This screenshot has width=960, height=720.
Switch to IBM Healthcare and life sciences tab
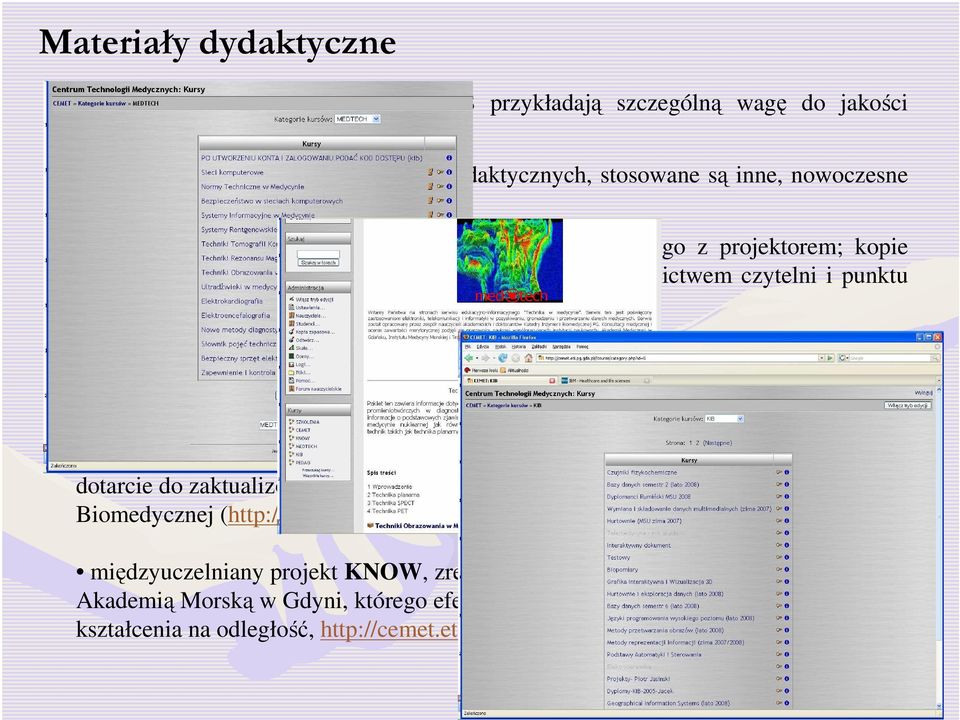(606, 381)
